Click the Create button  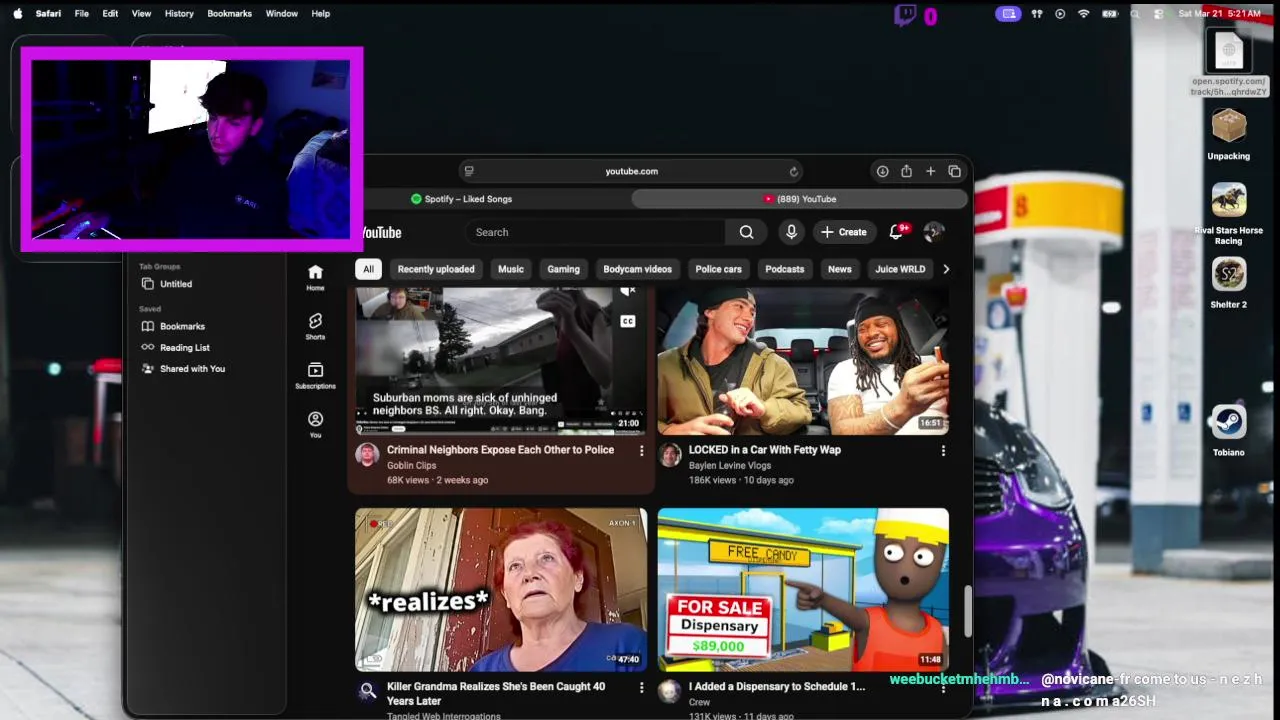844,232
